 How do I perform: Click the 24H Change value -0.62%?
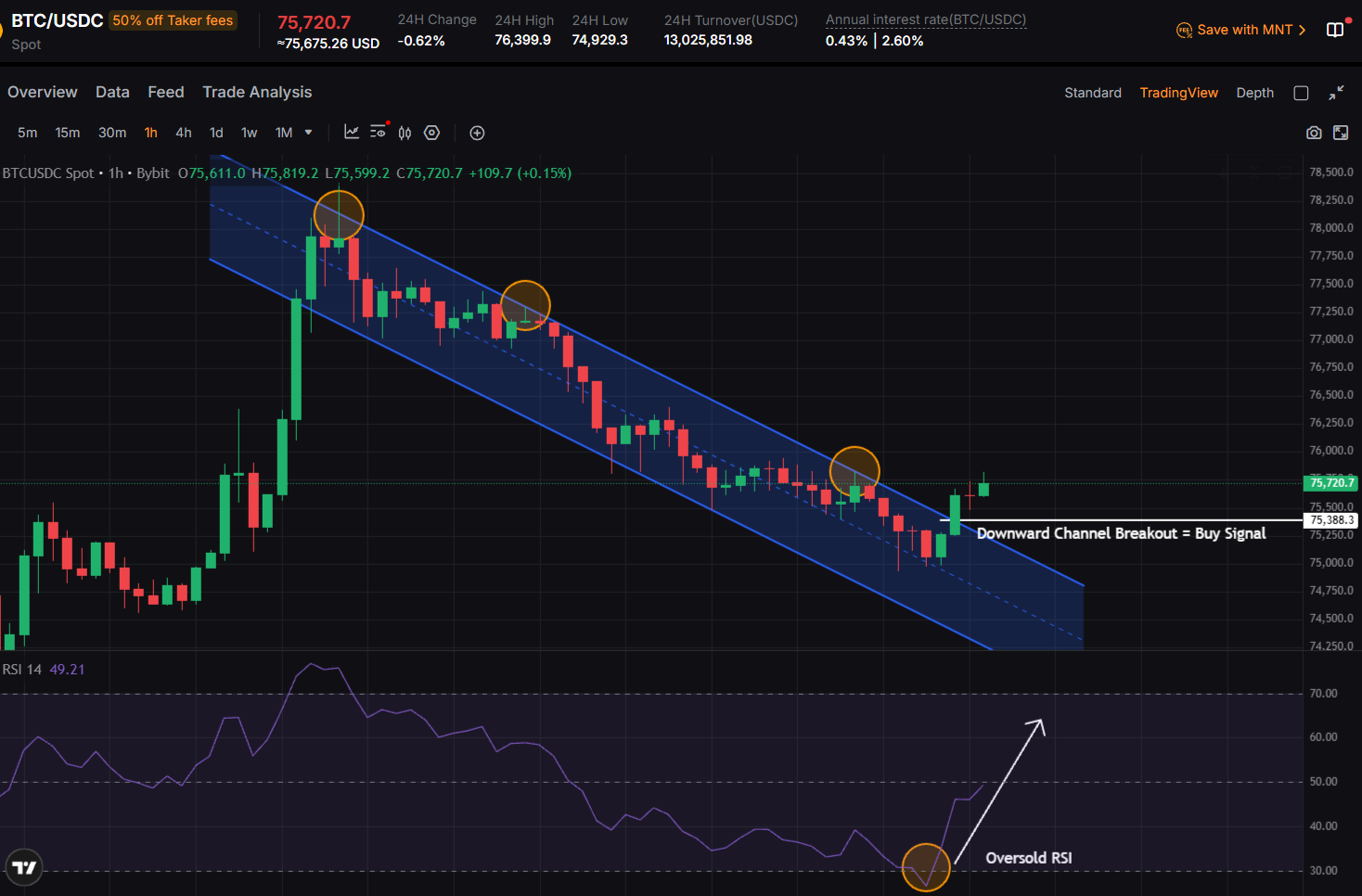[421, 41]
